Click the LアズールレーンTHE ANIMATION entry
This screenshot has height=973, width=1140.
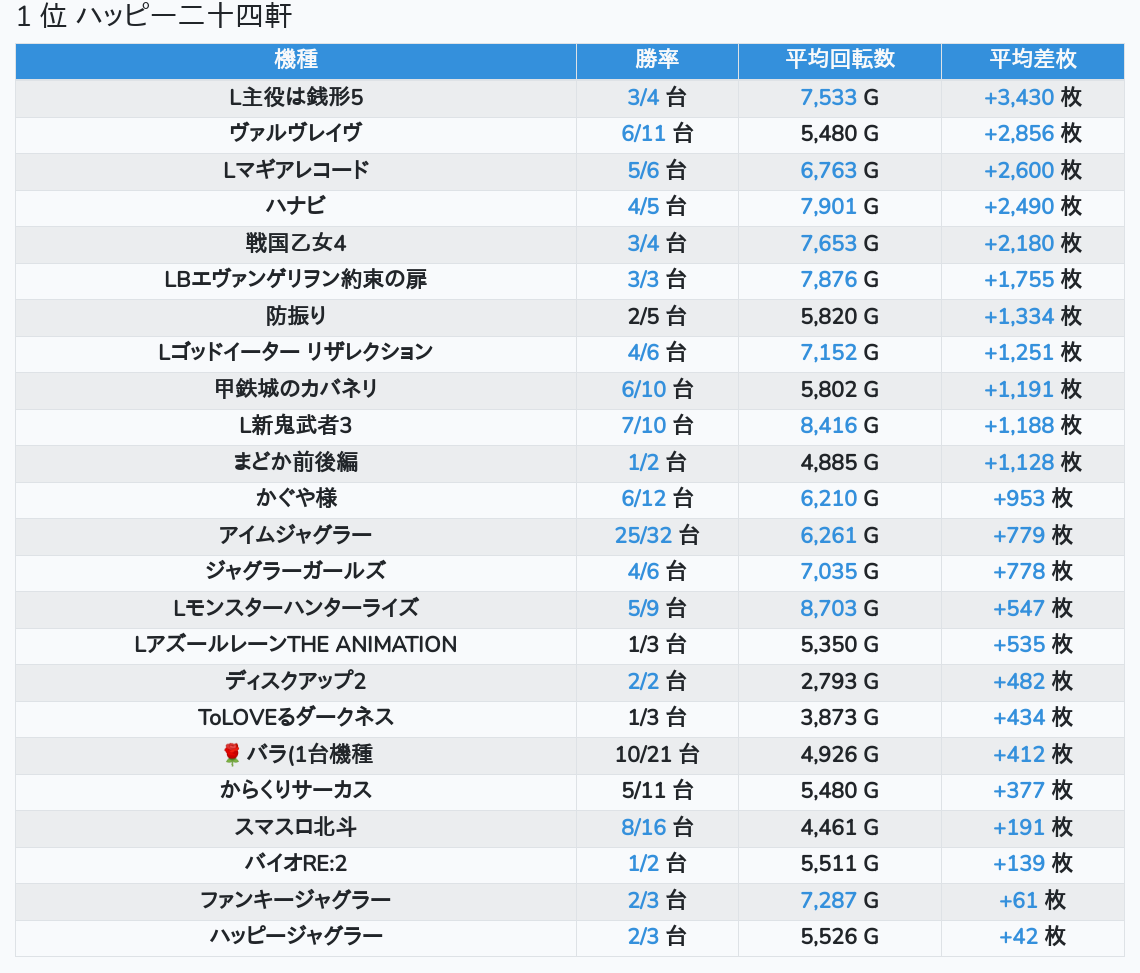[295, 644]
